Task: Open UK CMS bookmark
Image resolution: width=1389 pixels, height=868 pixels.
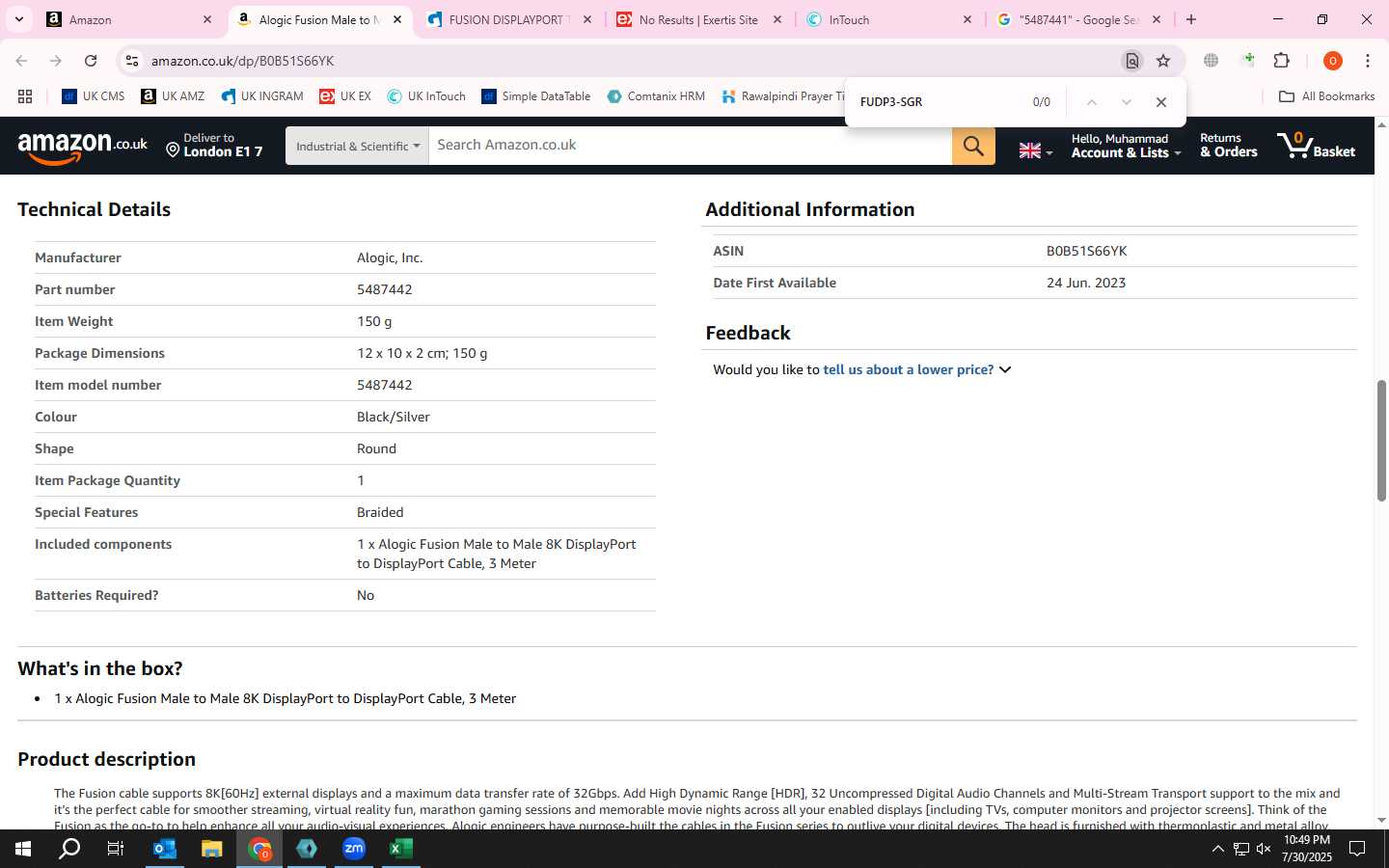Action: 93,96
